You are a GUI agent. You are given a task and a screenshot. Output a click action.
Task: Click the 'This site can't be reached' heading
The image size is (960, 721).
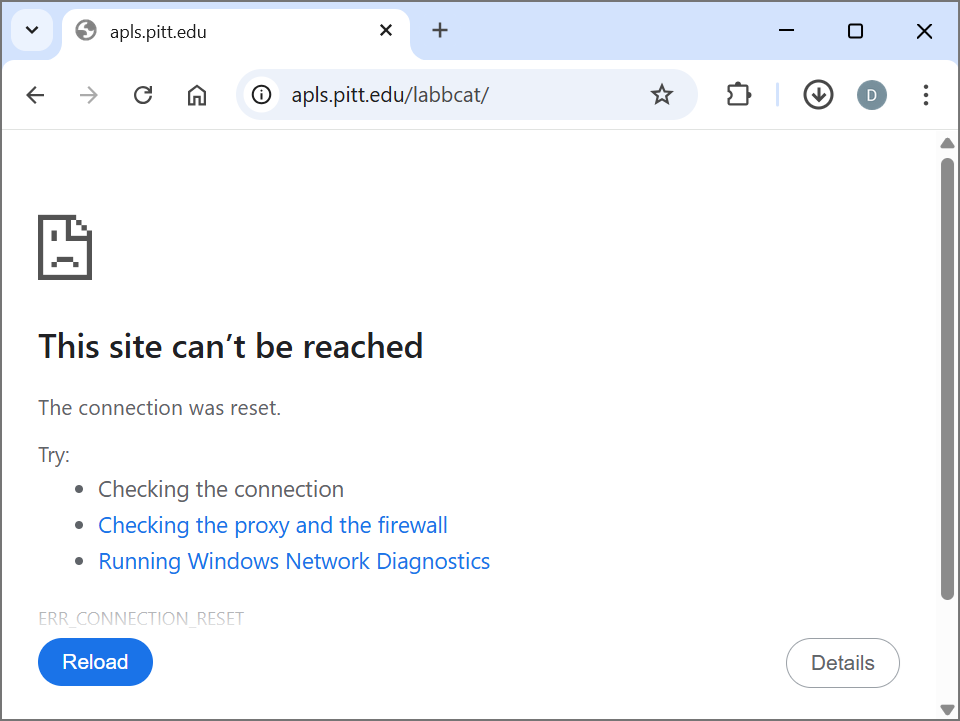[231, 346]
